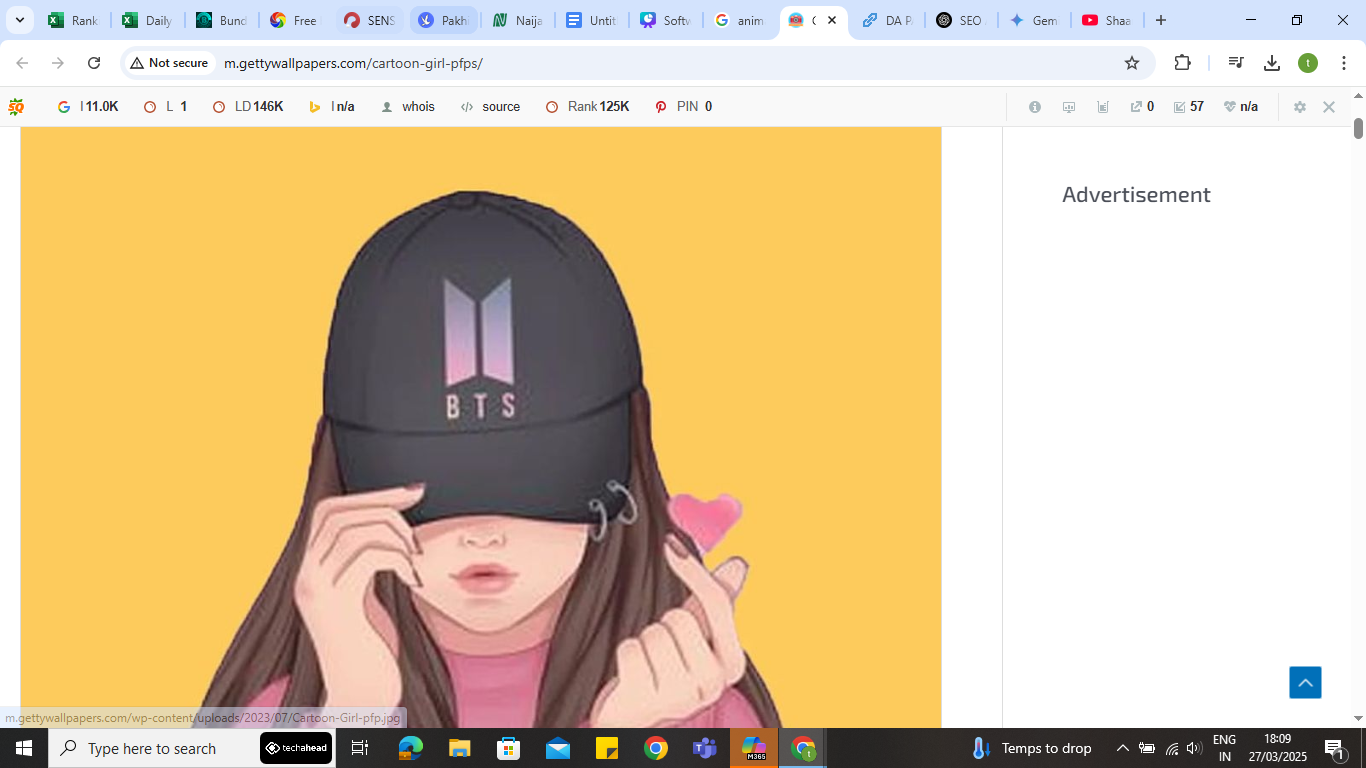
Task: Open SEOquake settings gear icon
Action: click(x=1299, y=107)
